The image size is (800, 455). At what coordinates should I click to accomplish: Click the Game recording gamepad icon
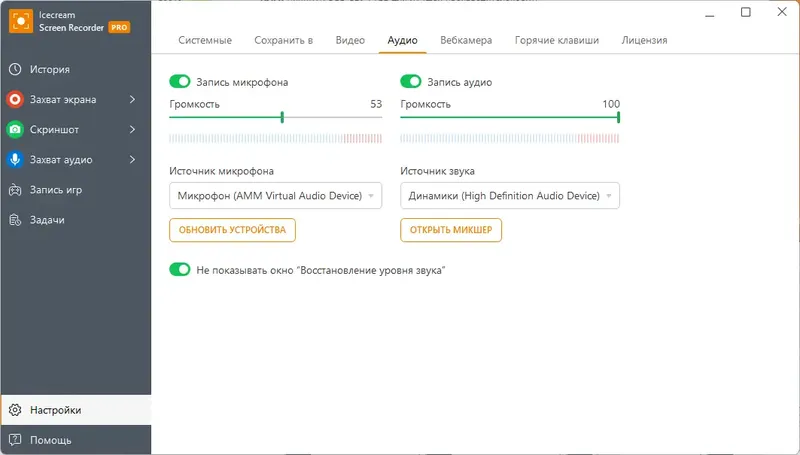pos(15,190)
